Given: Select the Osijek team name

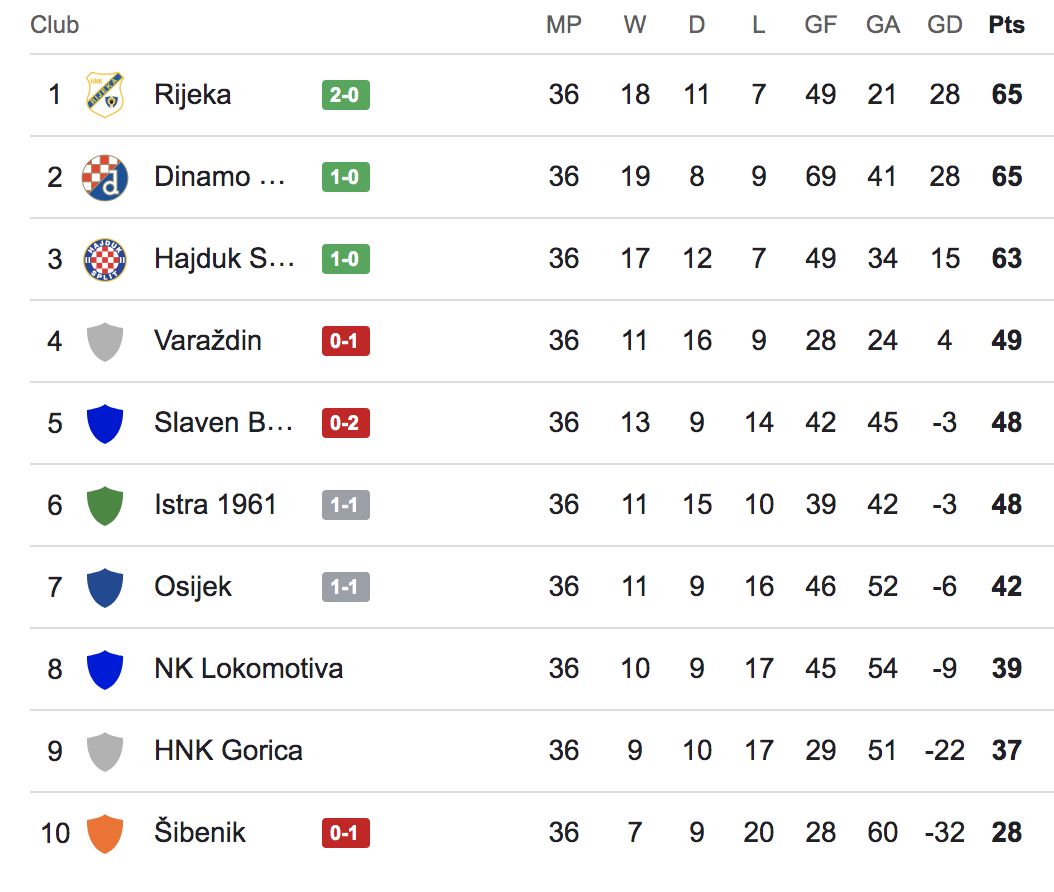Looking at the screenshot, I should (193, 587).
